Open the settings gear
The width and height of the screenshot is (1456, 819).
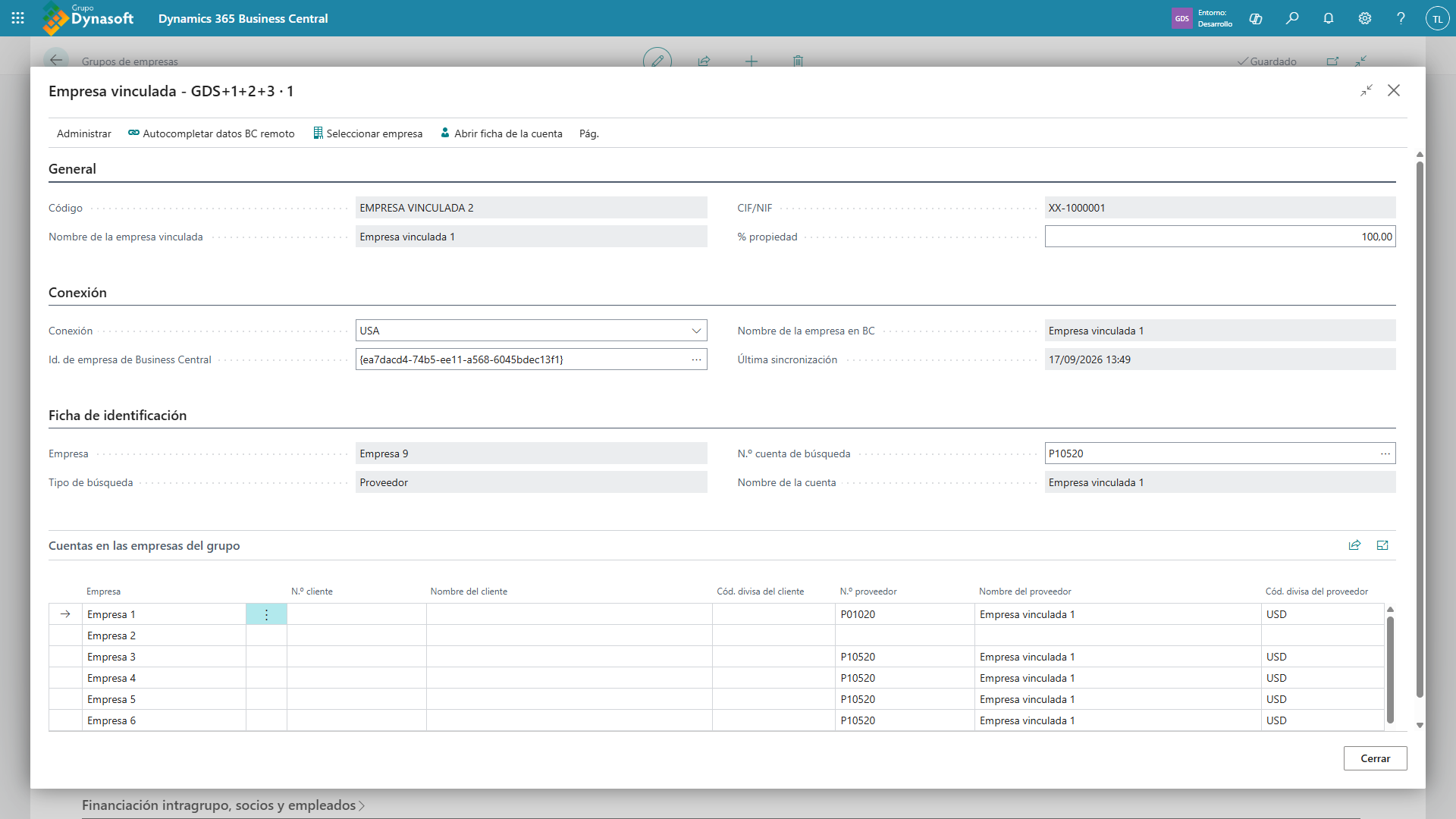(x=1365, y=18)
